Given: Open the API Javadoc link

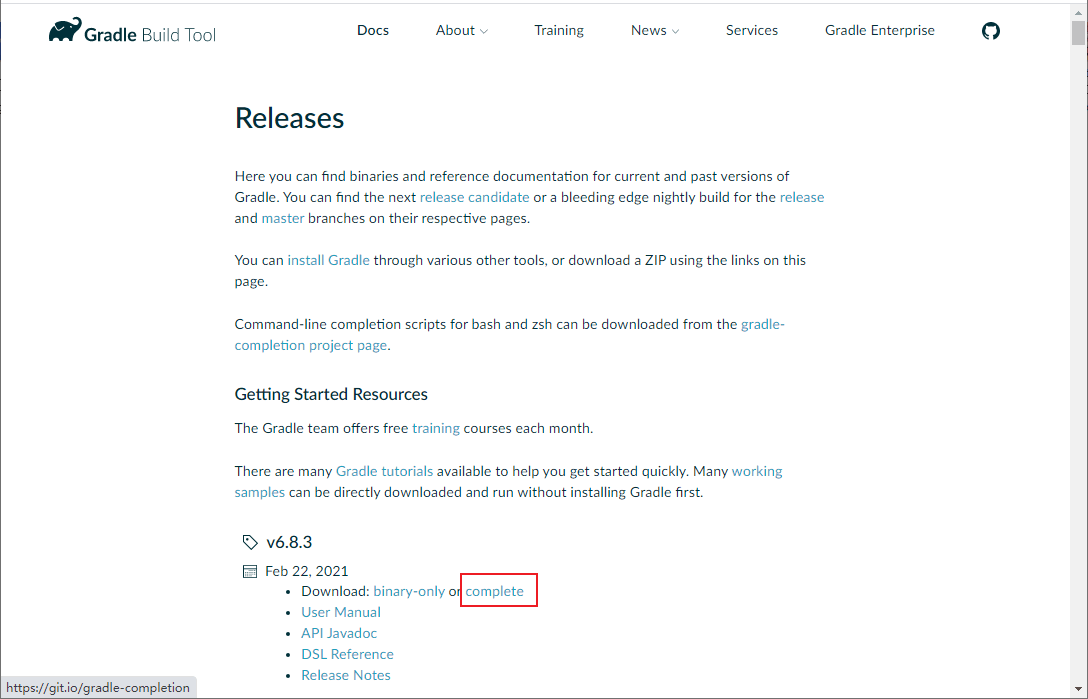Looking at the screenshot, I should point(339,633).
